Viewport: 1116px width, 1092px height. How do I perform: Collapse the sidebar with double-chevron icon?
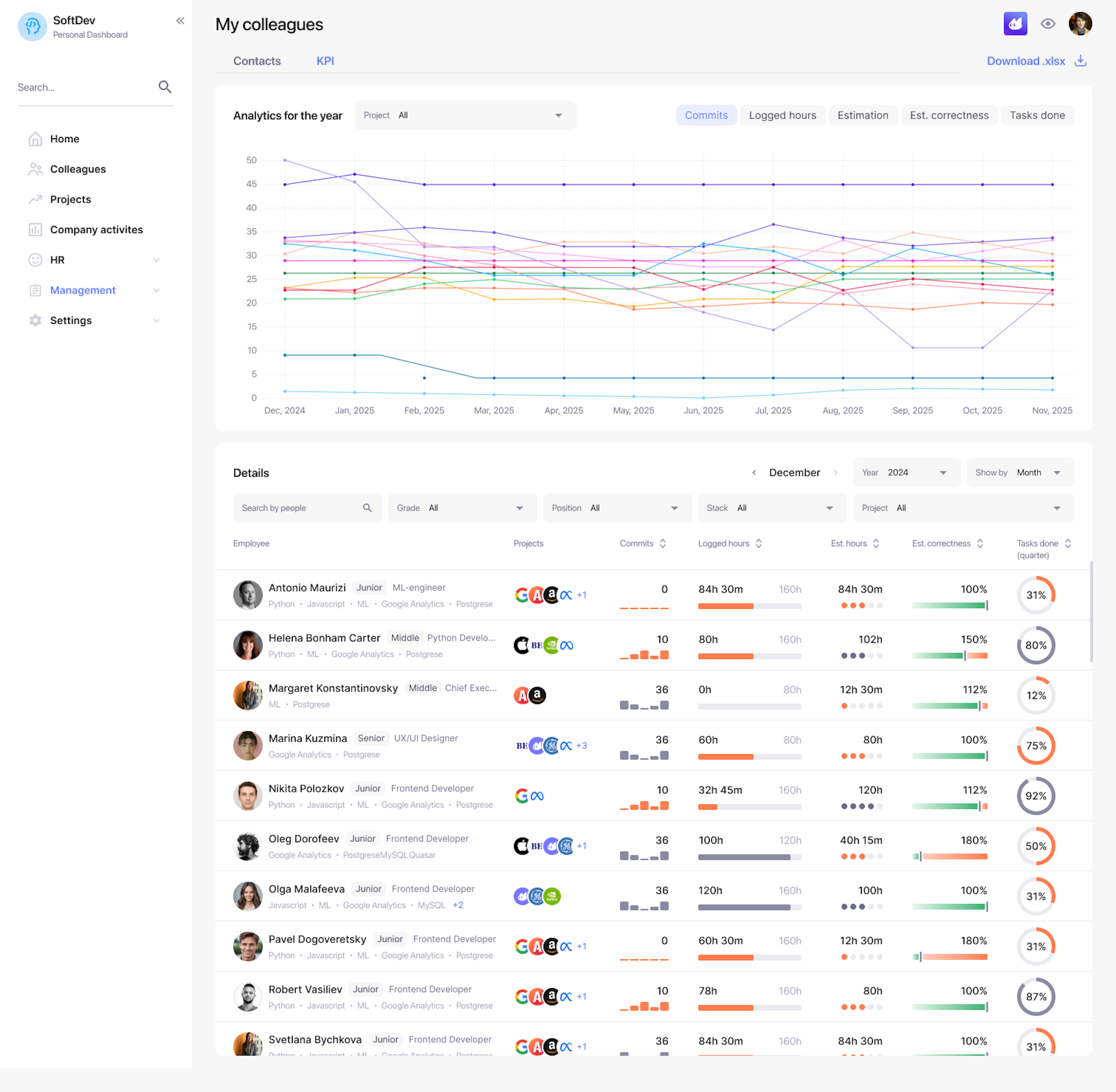[x=180, y=21]
